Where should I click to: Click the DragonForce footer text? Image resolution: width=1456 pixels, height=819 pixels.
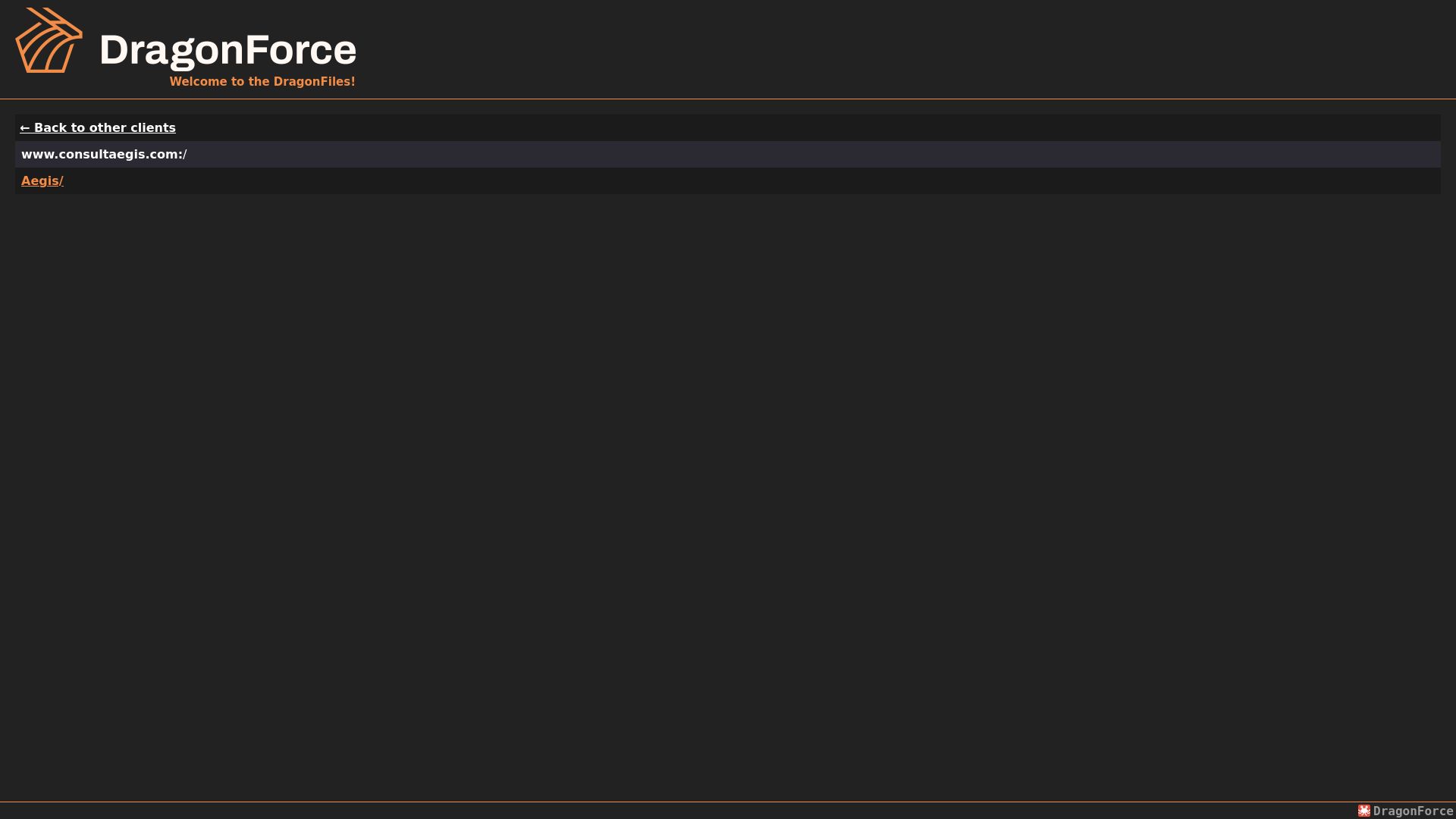click(x=1413, y=811)
